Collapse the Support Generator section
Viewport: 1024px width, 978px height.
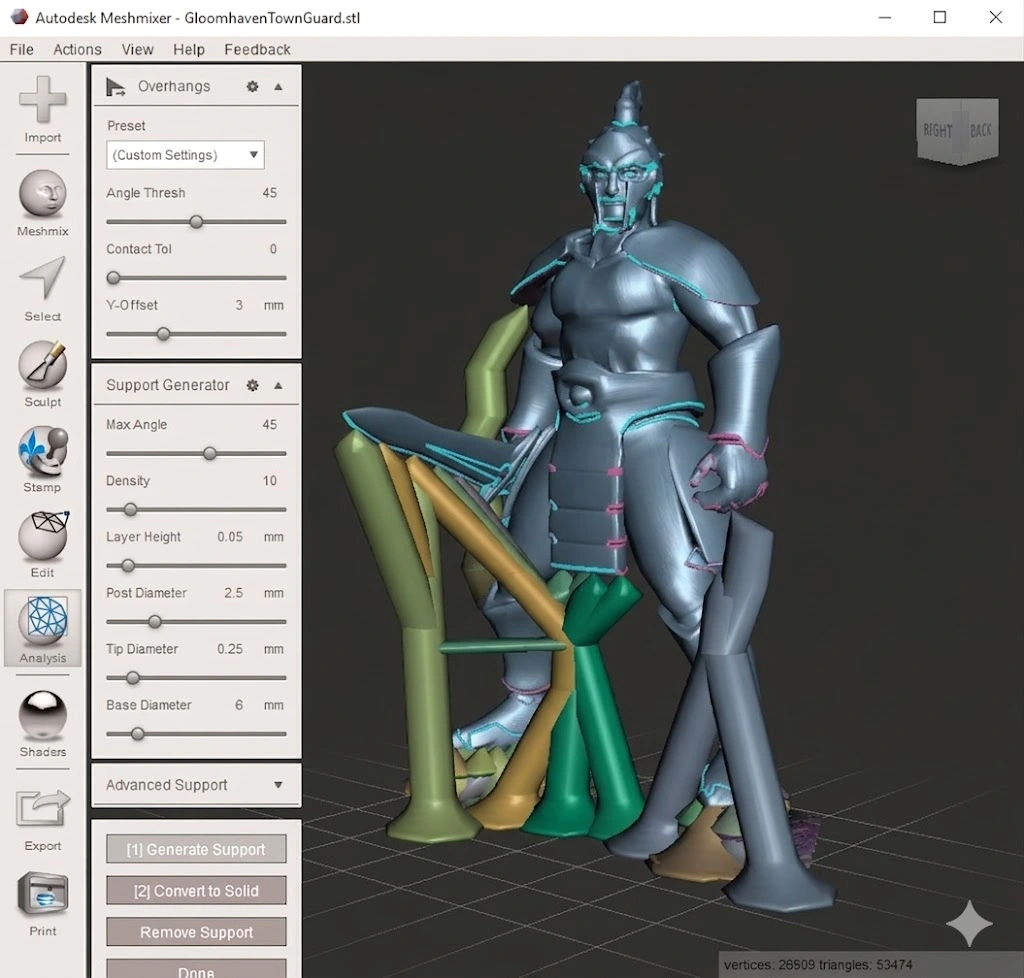(278, 386)
